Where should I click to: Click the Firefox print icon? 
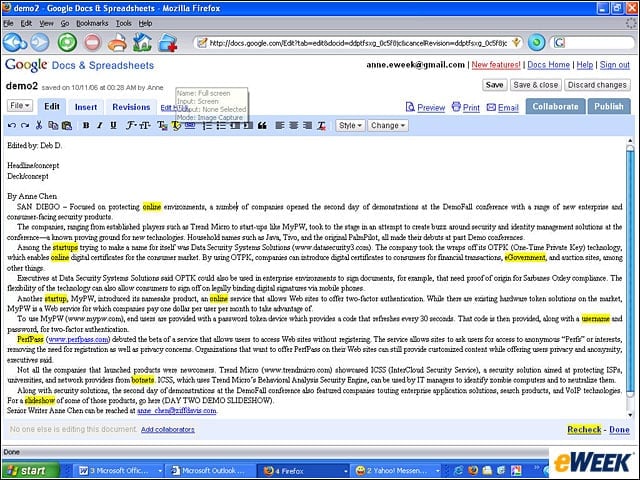(117, 43)
